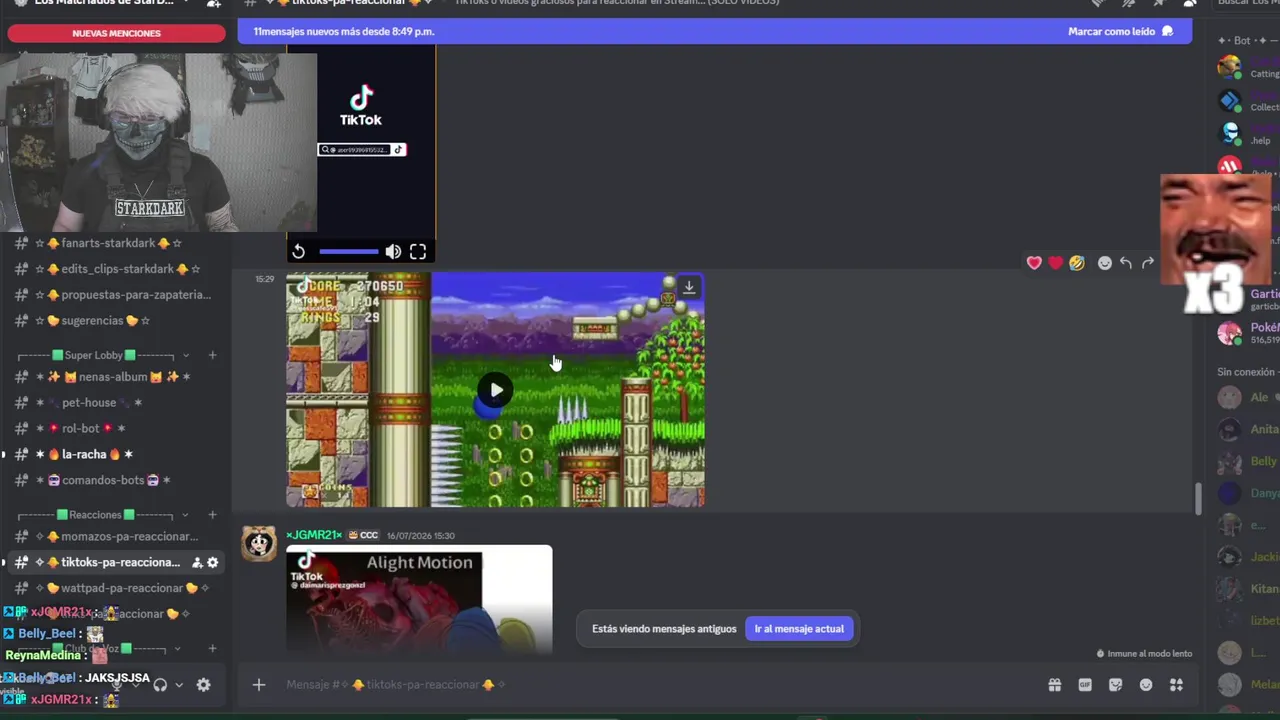Open the momazos-pa-reaccionar channel
The height and width of the screenshot is (720, 1280).
pos(116,536)
